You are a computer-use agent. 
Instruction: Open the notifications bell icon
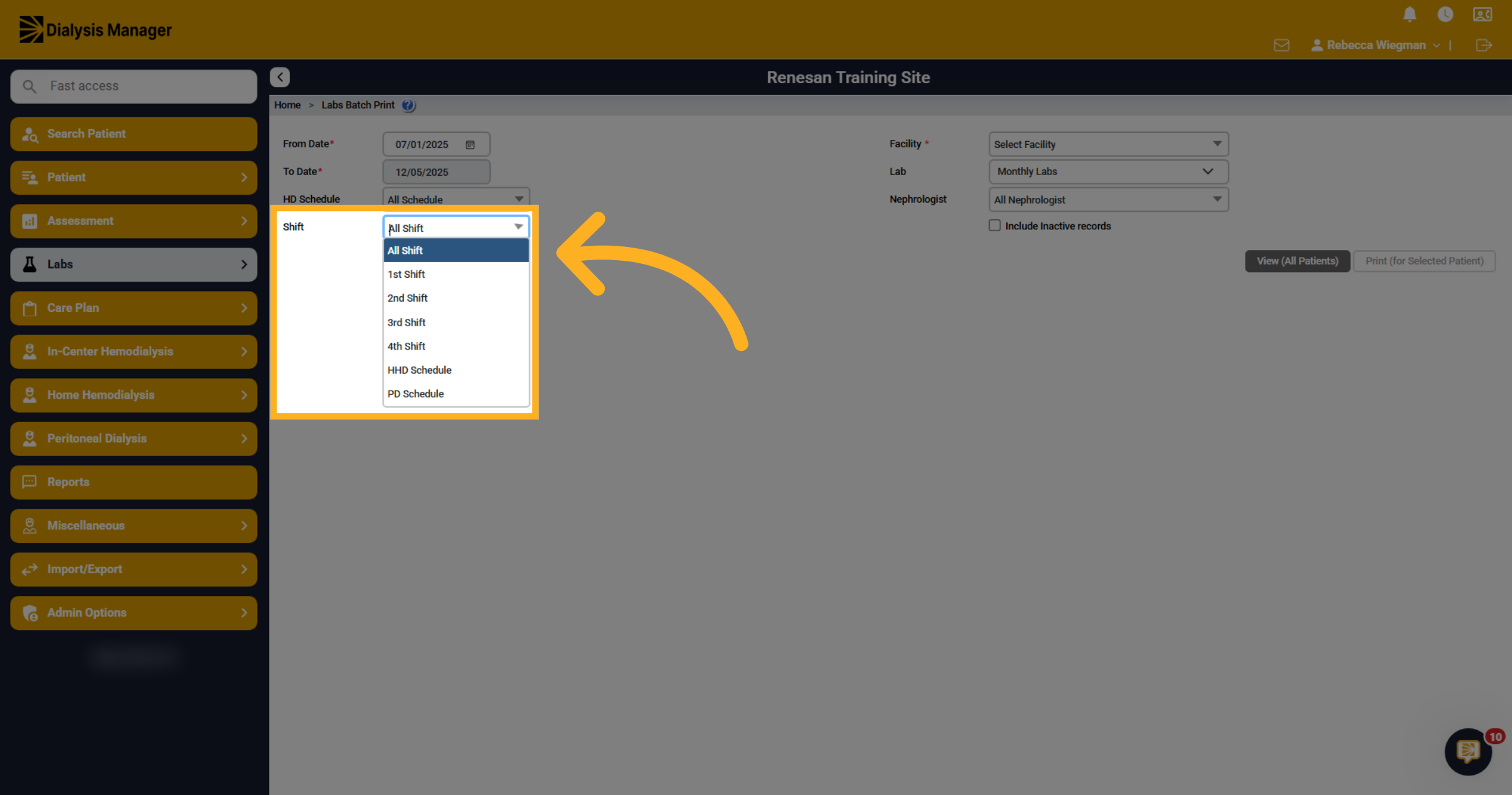[1410, 14]
